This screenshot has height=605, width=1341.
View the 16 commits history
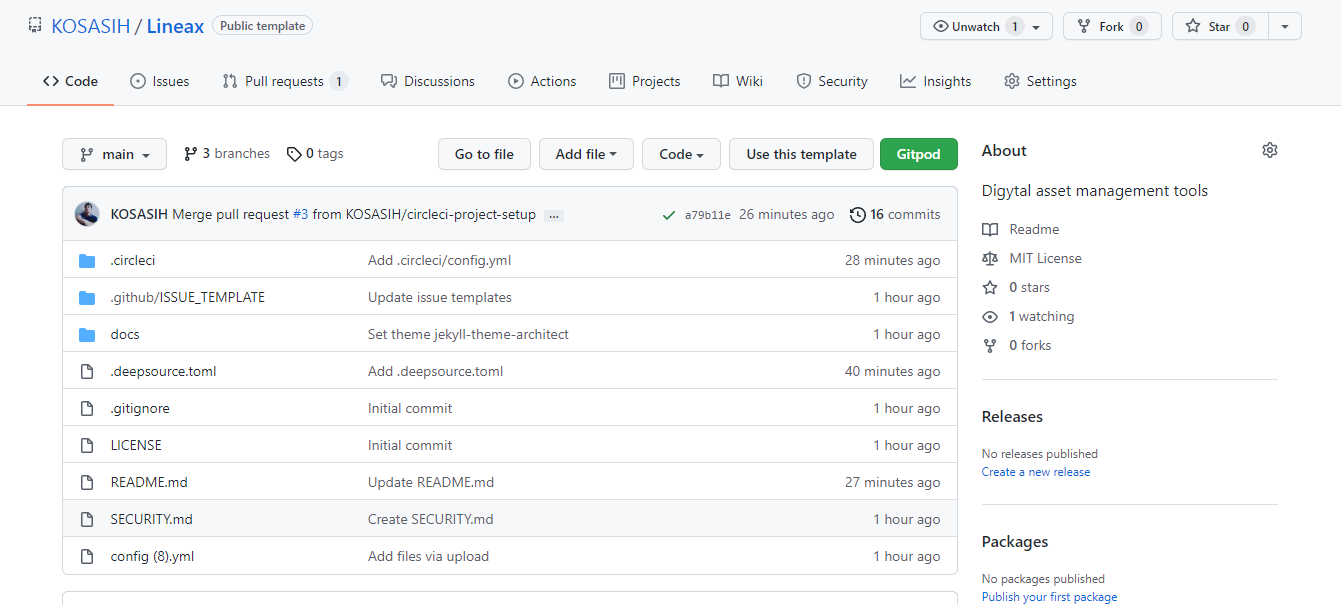895,214
